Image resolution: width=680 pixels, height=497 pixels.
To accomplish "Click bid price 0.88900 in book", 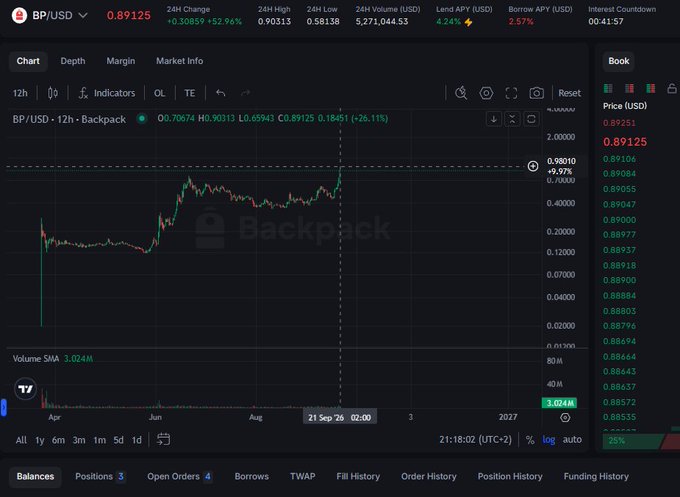I will (619, 281).
